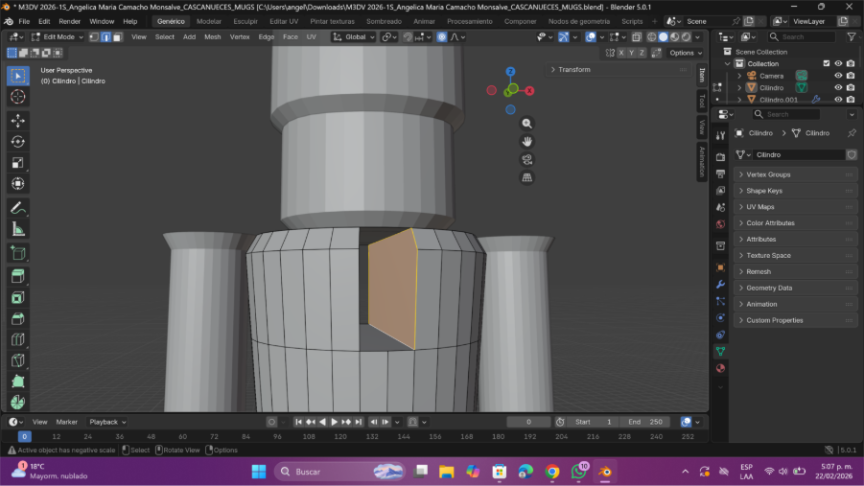
Task: Select the Measure tool
Action: coord(18,229)
